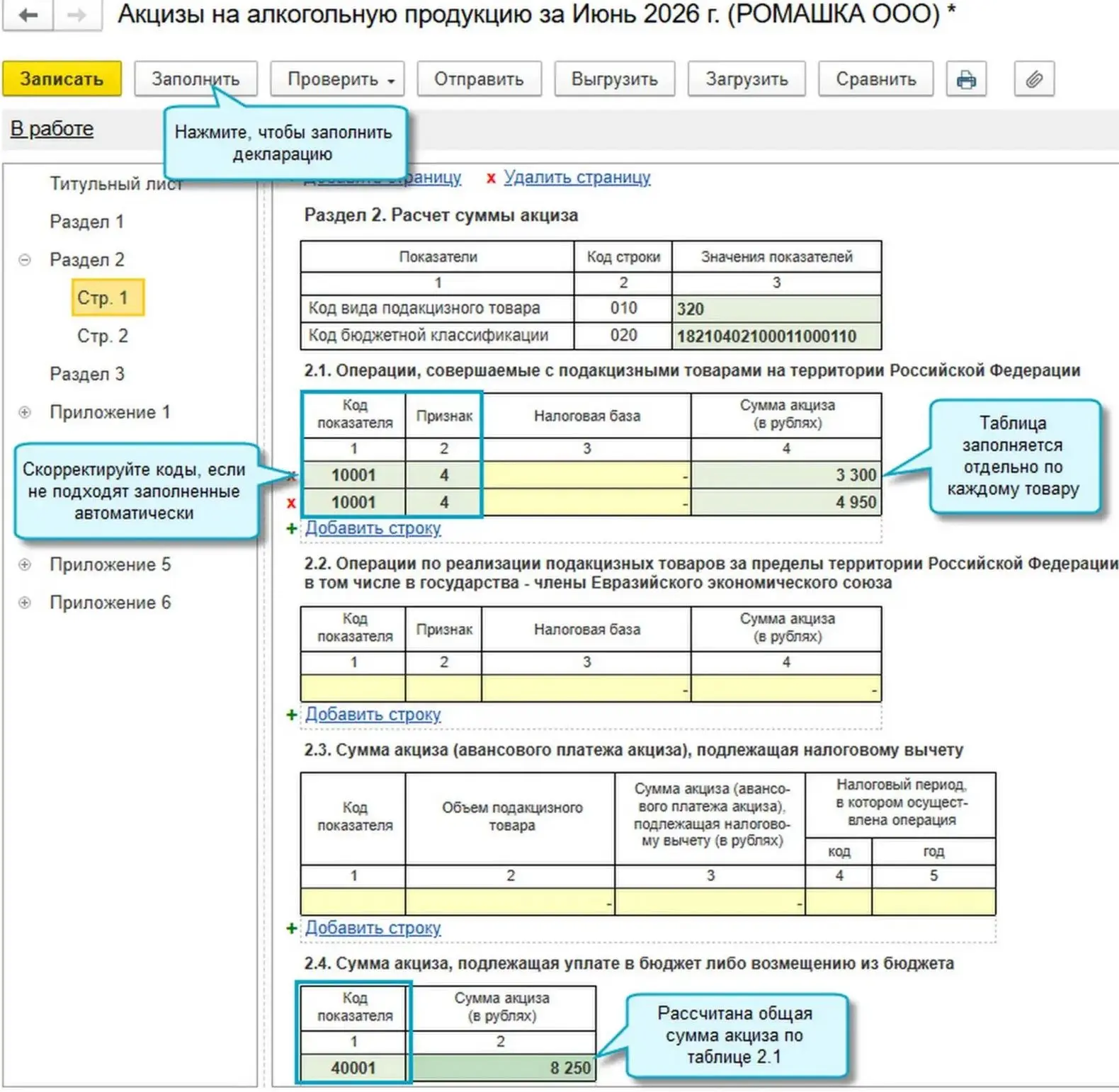
Task: Click the green plus under table 2.1
Action: (x=291, y=528)
